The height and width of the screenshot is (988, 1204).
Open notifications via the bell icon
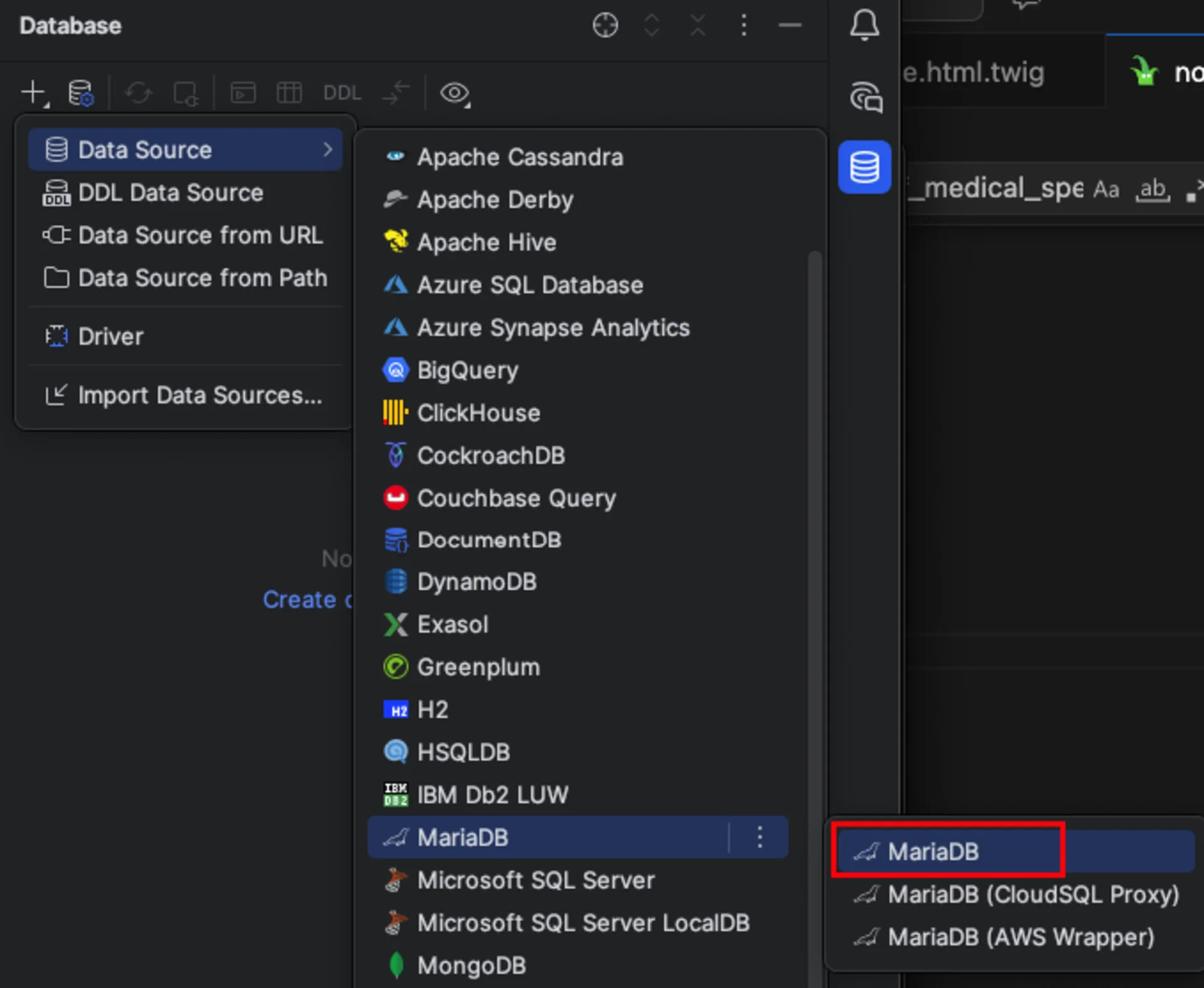click(x=864, y=25)
